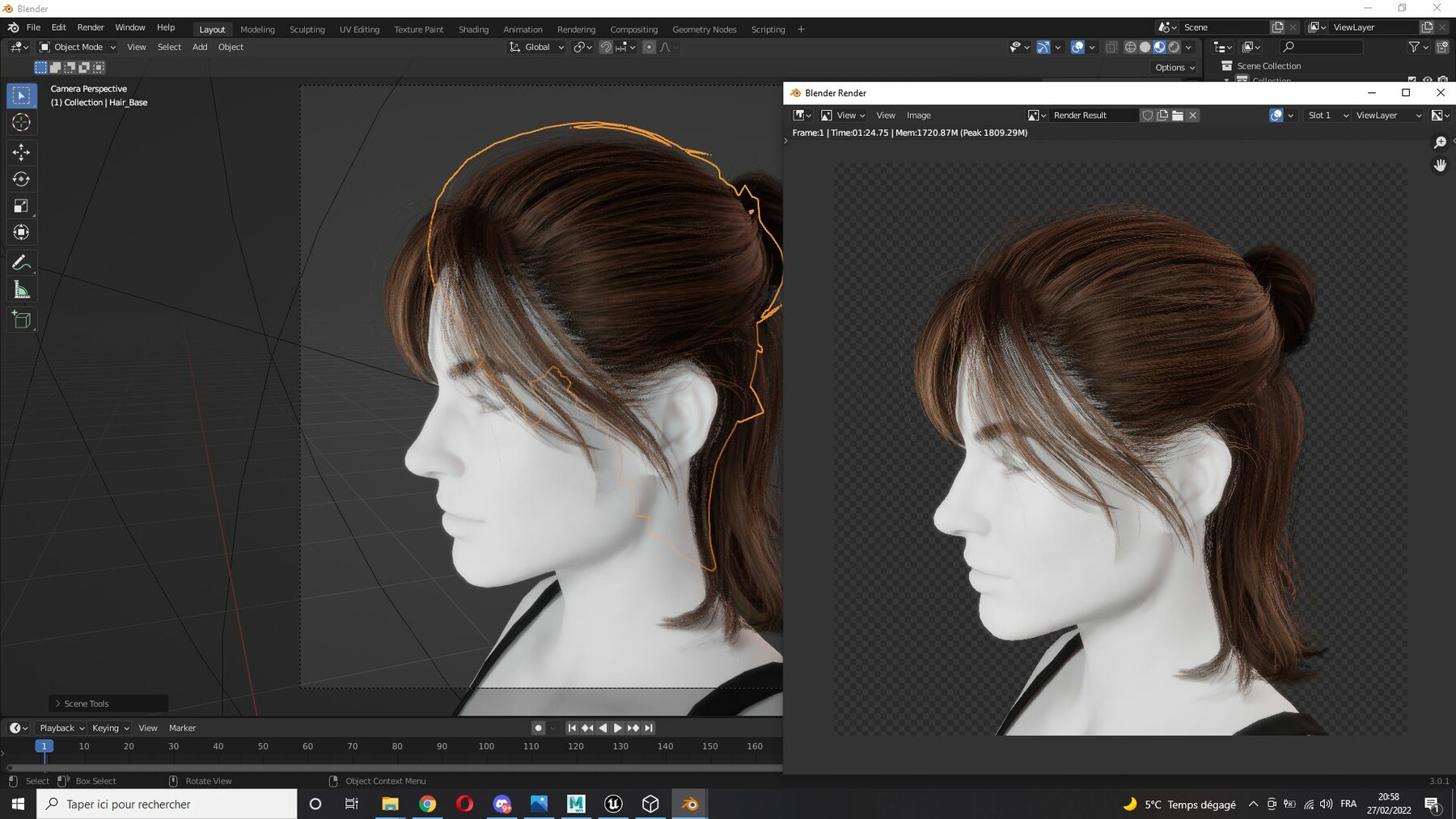Add a new workspace with plus button
Viewport: 1456px width, 819px height.
click(x=801, y=30)
